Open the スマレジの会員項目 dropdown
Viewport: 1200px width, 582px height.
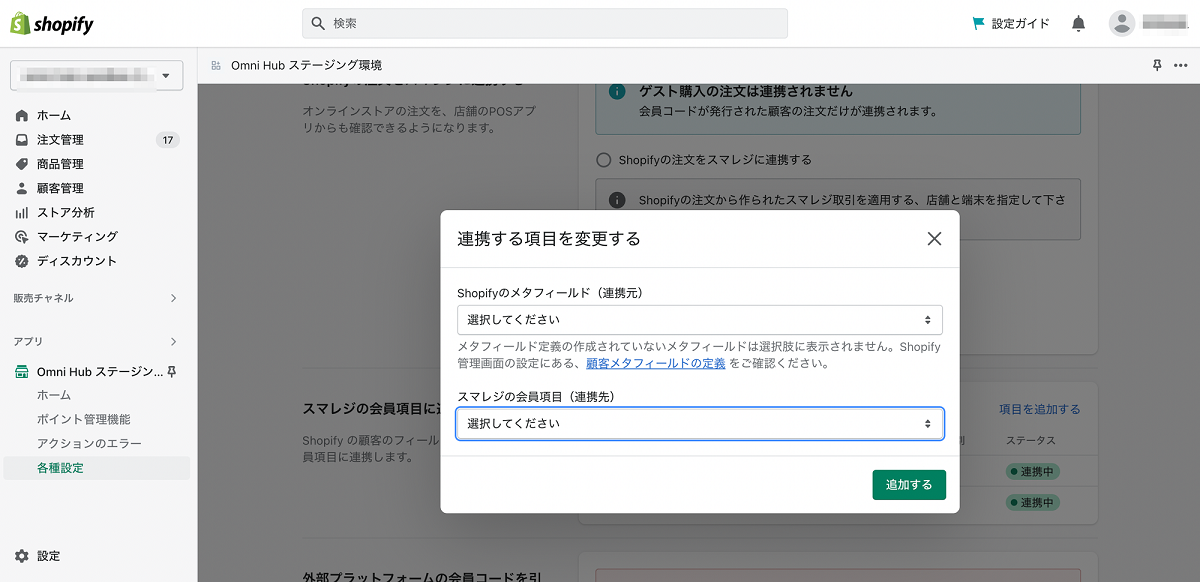pos(700,424)
